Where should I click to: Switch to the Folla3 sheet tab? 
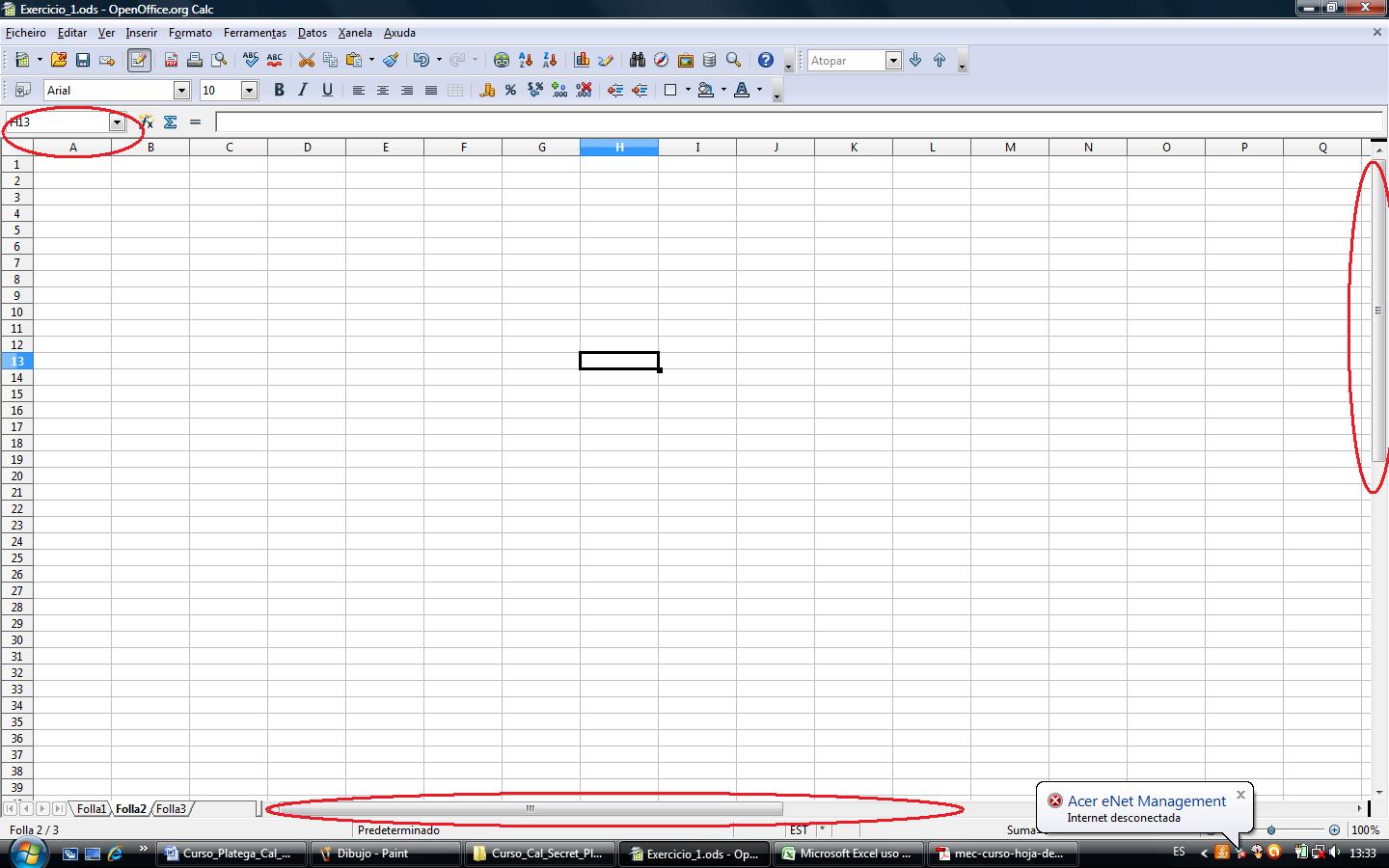[171, 809]
